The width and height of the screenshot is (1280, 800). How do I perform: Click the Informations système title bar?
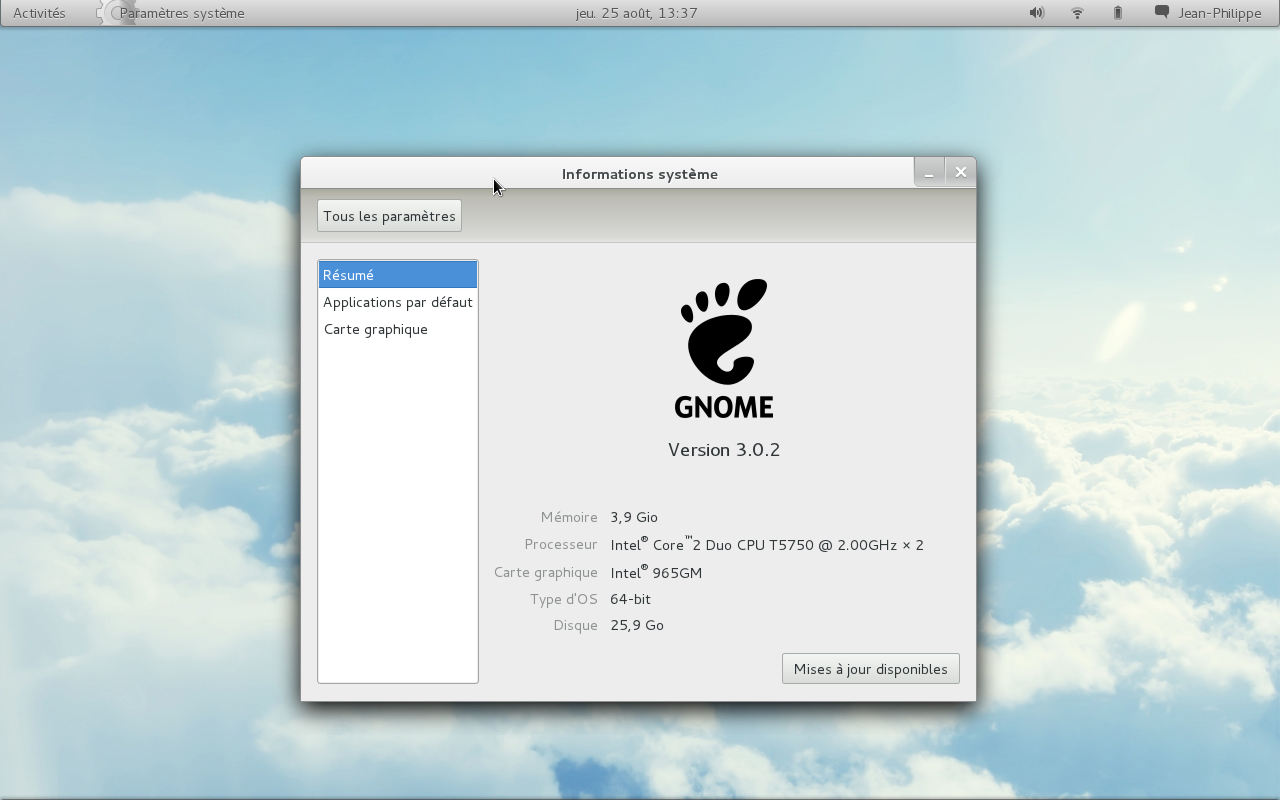(x=639, y=173)
